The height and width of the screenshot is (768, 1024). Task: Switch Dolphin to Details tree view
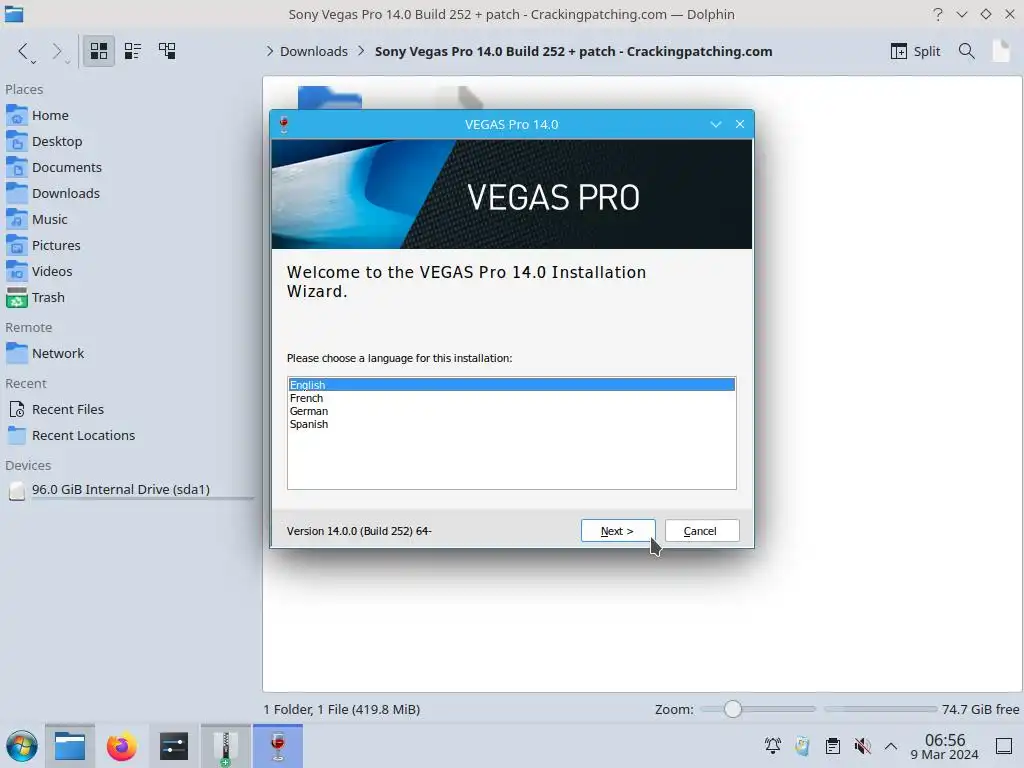(x=167, y=51)
